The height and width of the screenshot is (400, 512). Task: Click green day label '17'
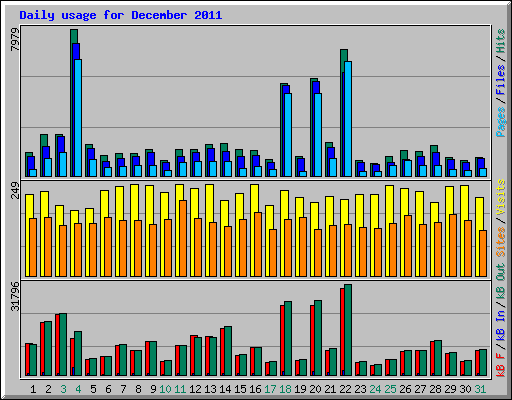click(270, 389)
